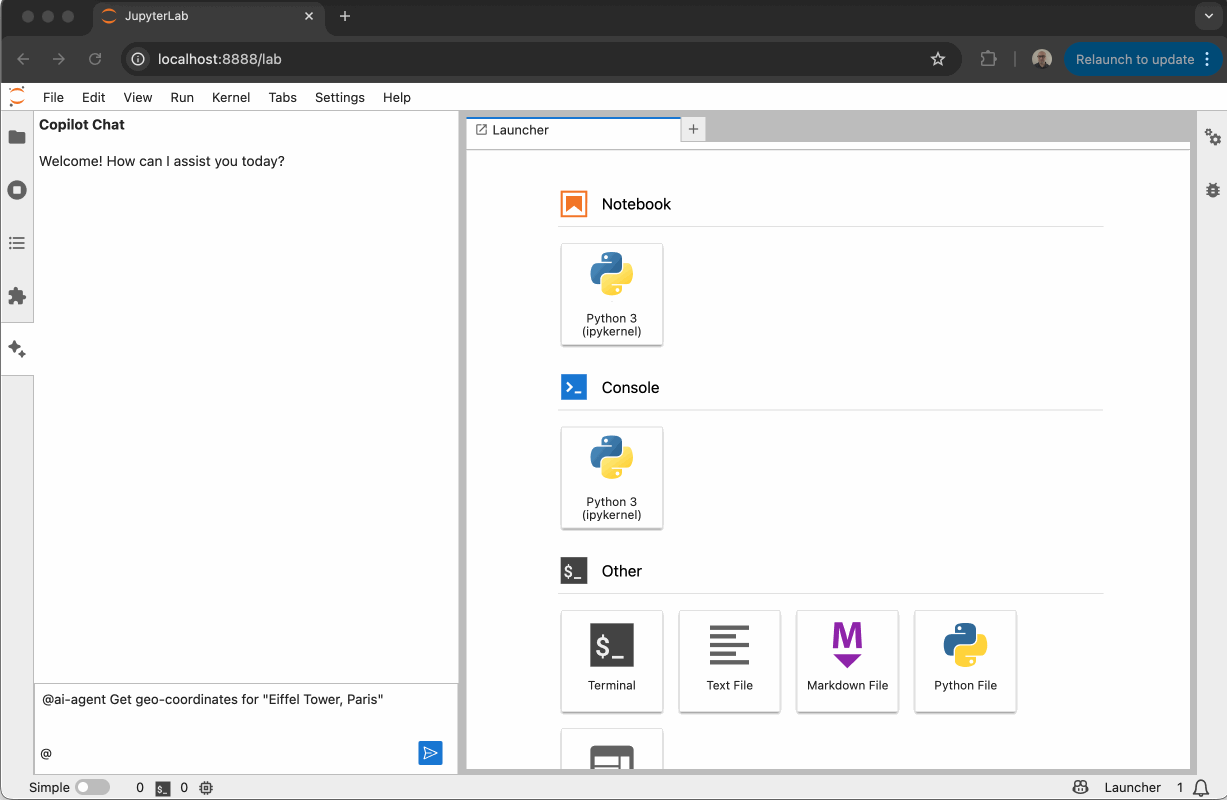Open the Run menu
Image resolution: width=1227 pixels, height=800 pixels.
[182, 97]
